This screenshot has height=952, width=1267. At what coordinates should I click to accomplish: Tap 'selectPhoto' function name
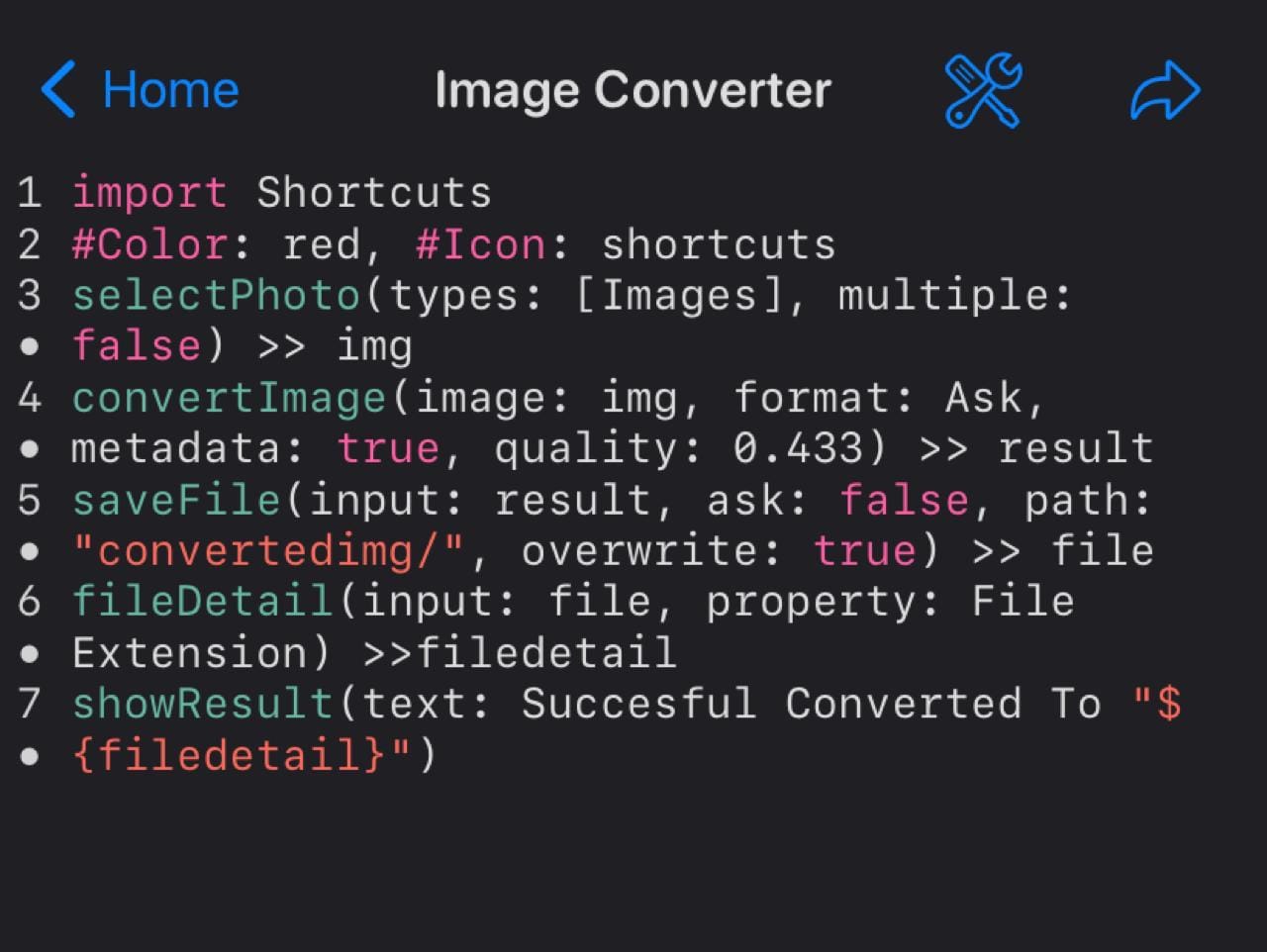pos(216,295)
